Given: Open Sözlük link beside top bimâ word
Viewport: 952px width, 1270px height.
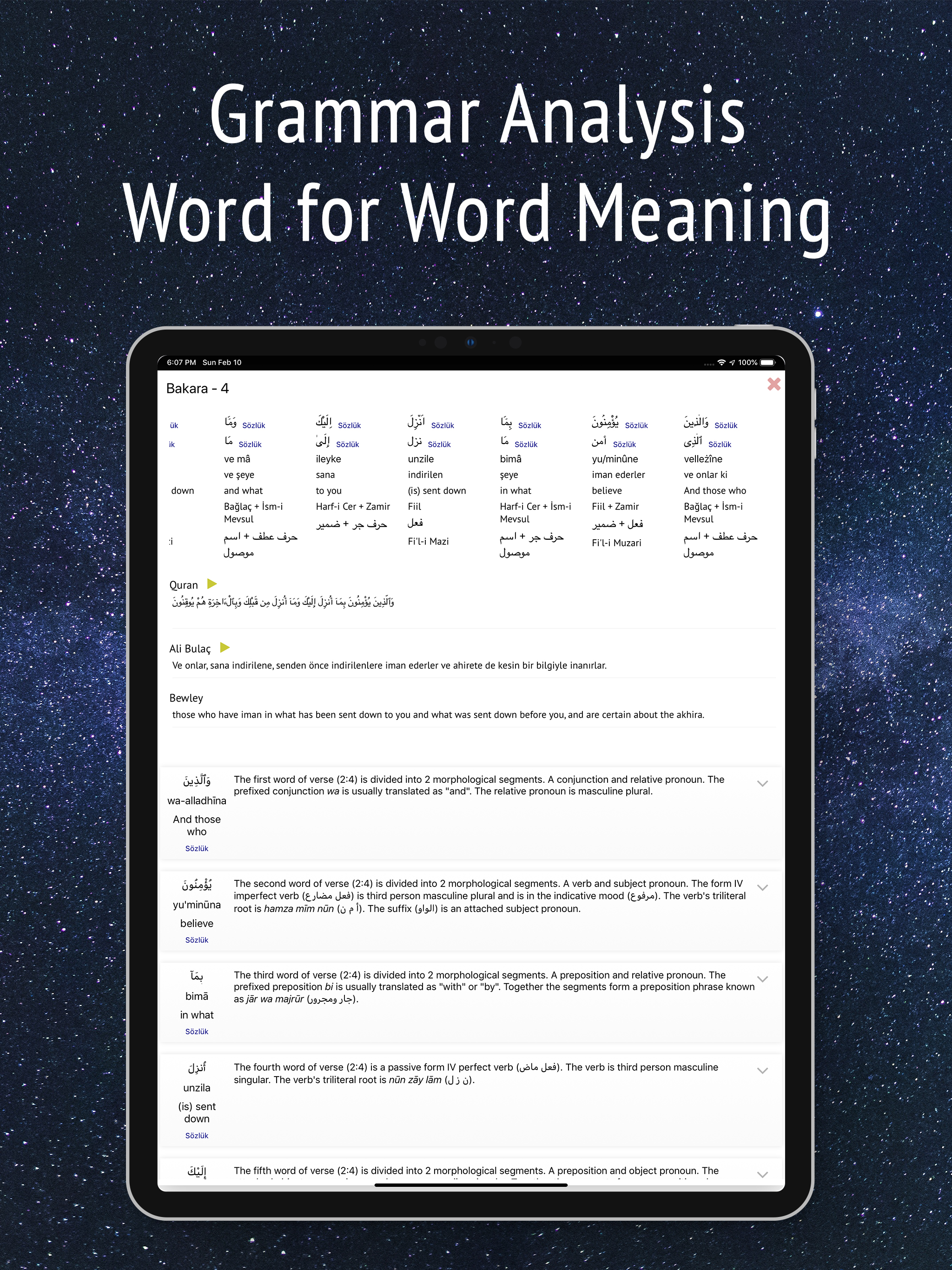Looking at the screenshot, I should (x=529, y=425).
